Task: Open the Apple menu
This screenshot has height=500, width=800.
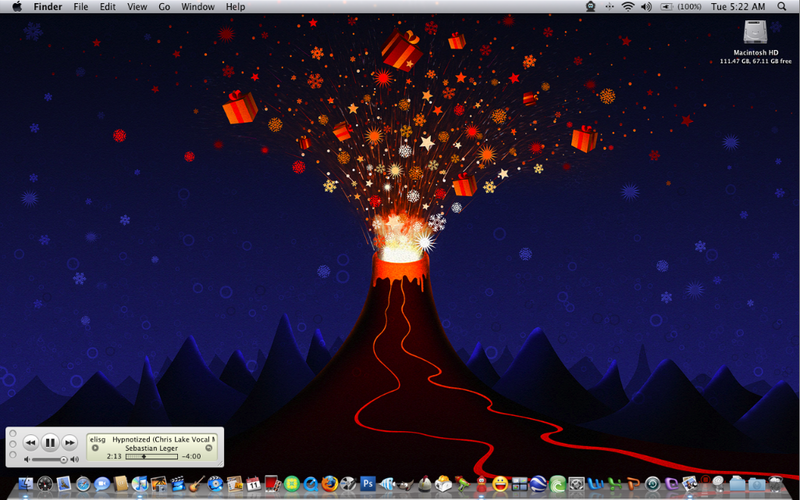Action: 17,7
